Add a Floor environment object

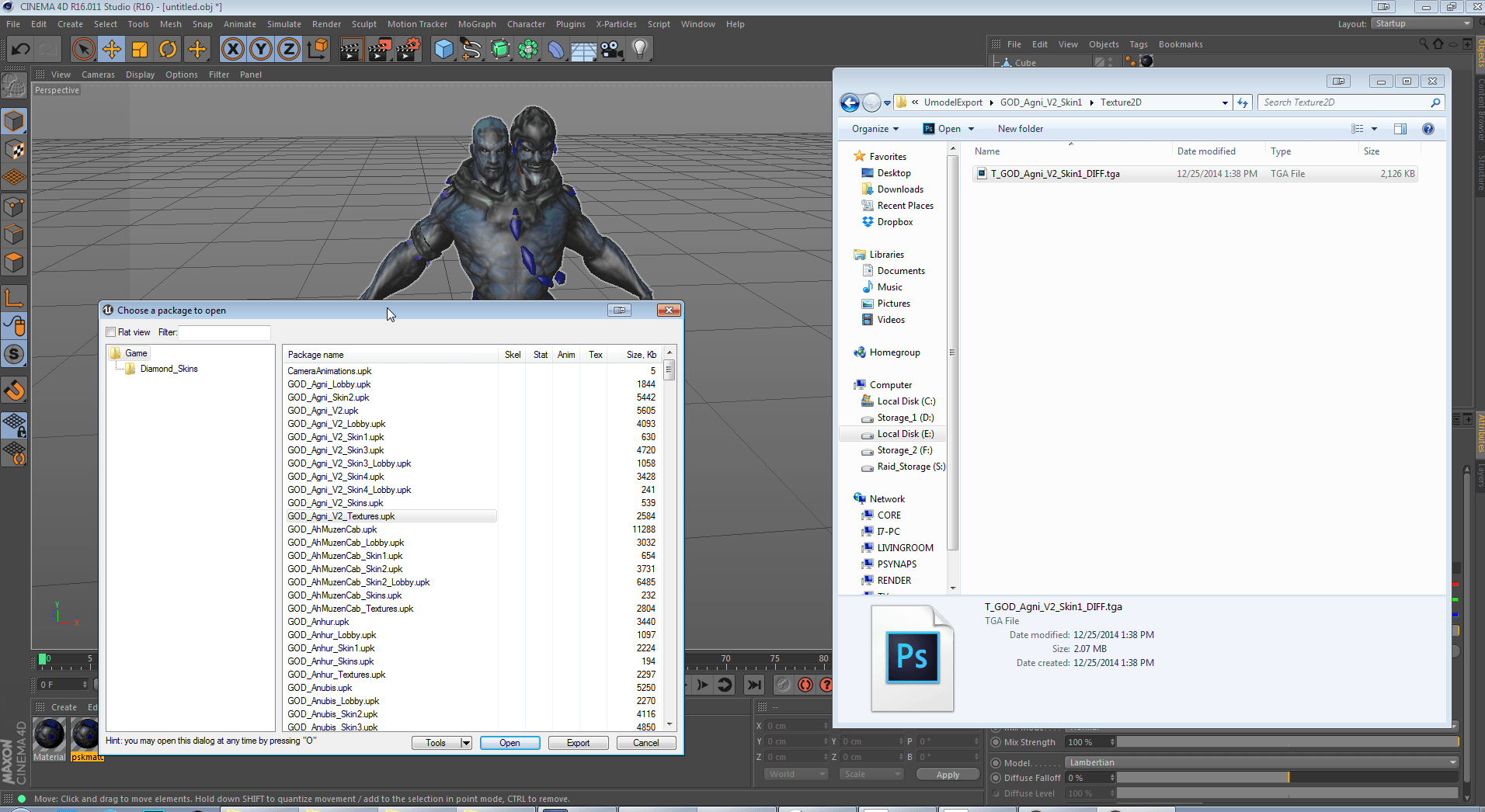[584, 50]
